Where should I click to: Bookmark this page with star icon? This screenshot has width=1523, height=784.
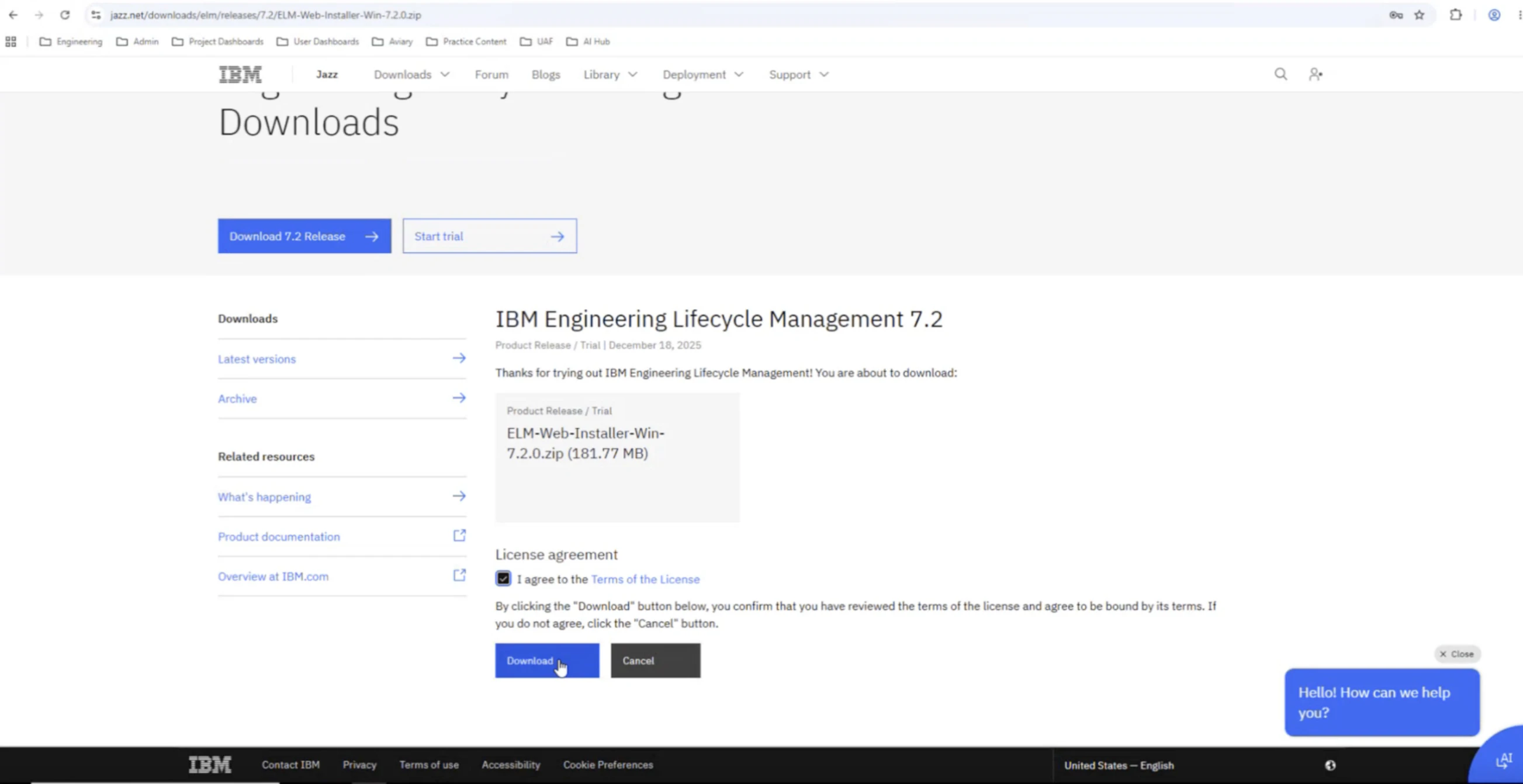(x=1420, y=15)
